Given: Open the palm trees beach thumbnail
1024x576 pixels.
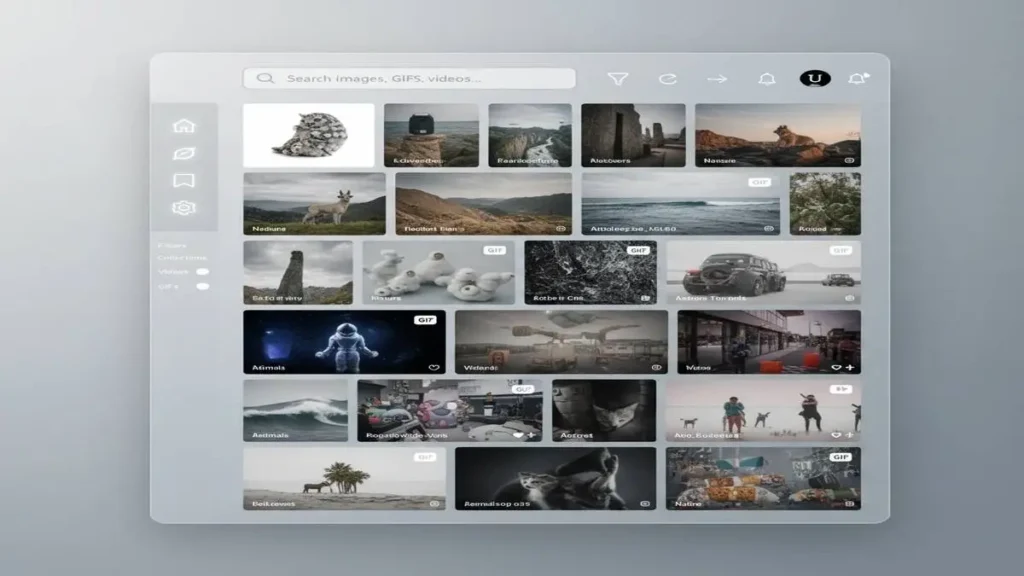Looking at the screenshot, I should pos(344,478).
